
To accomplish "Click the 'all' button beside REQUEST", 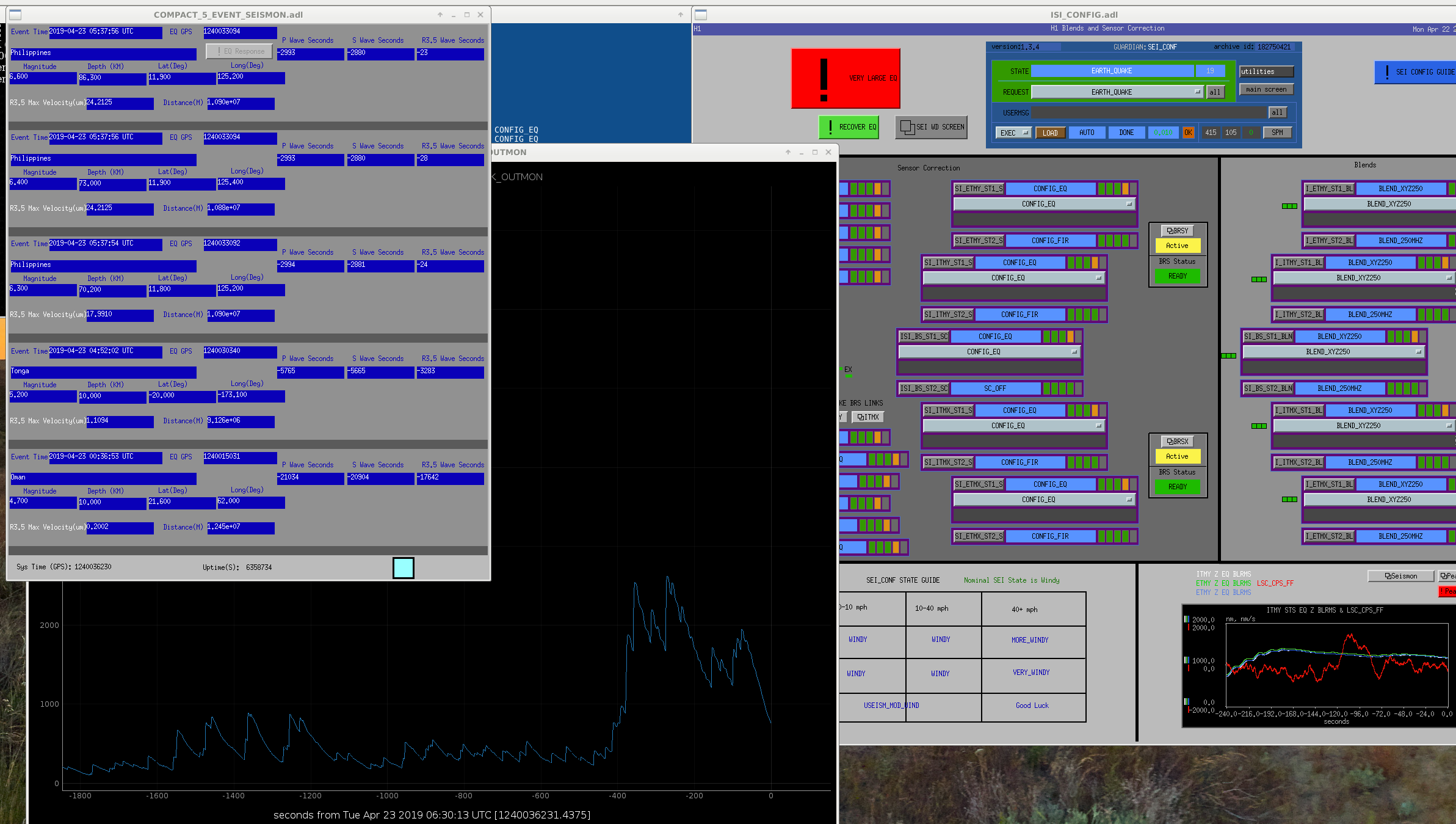I will 1215,92.
